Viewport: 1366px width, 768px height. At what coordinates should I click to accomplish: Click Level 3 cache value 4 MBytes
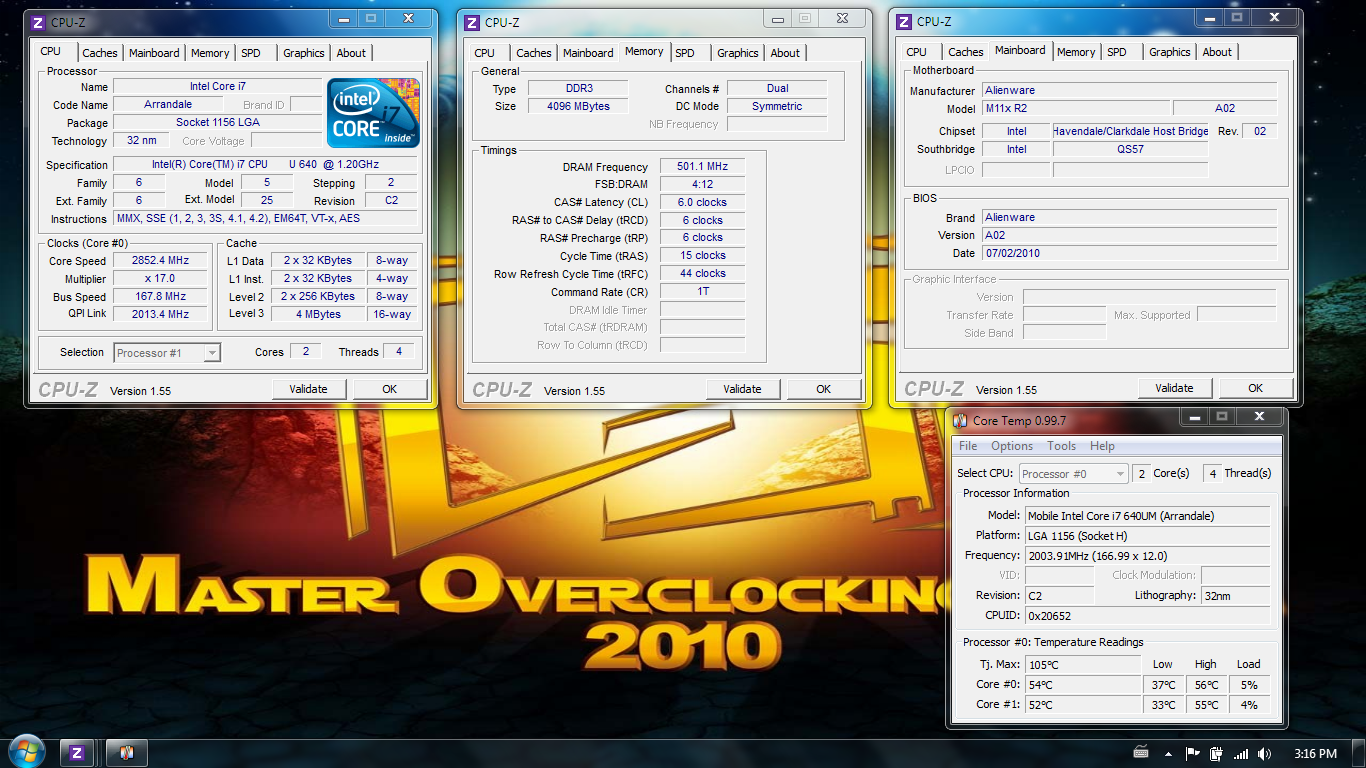tap(318, 314)
